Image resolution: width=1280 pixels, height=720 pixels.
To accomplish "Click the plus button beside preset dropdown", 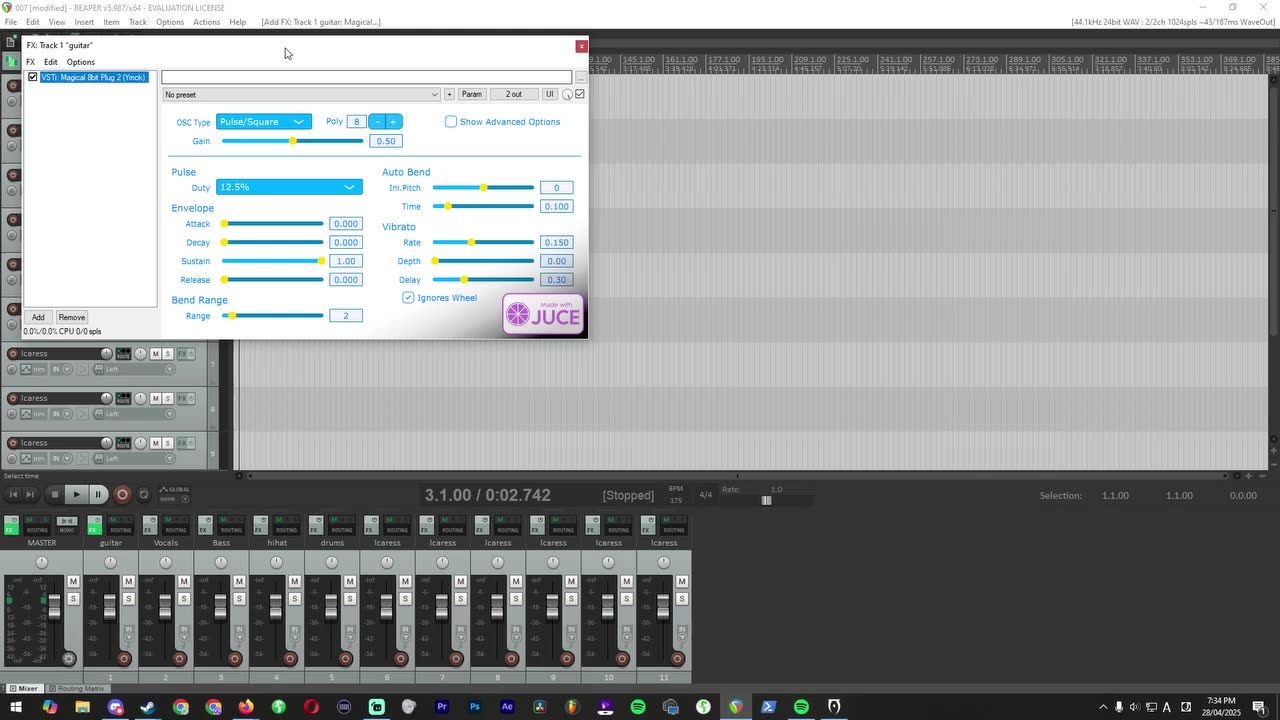I will (449, 94).
